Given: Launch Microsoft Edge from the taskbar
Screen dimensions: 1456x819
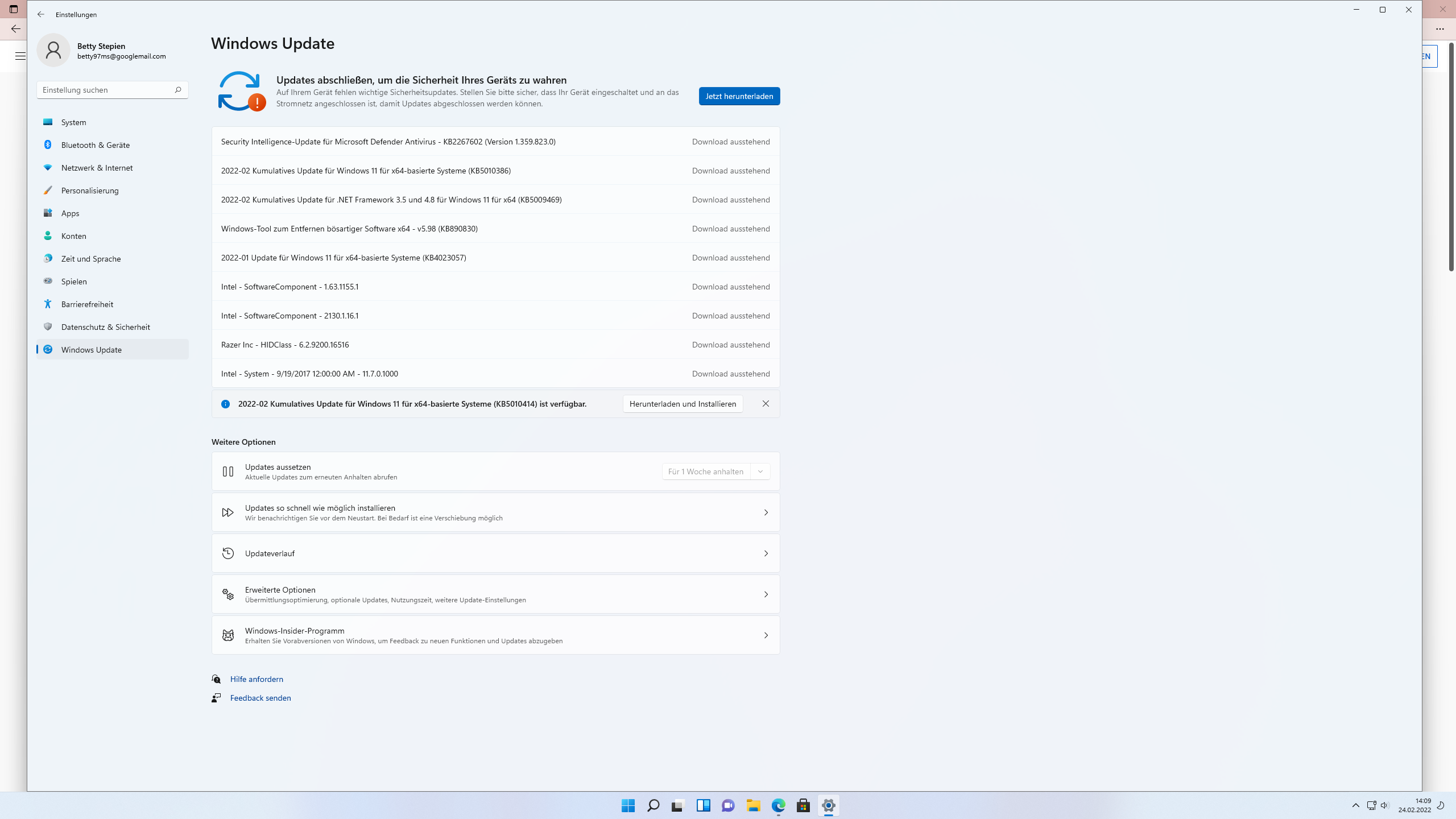Looking at the screenshot, I should 778,806.
